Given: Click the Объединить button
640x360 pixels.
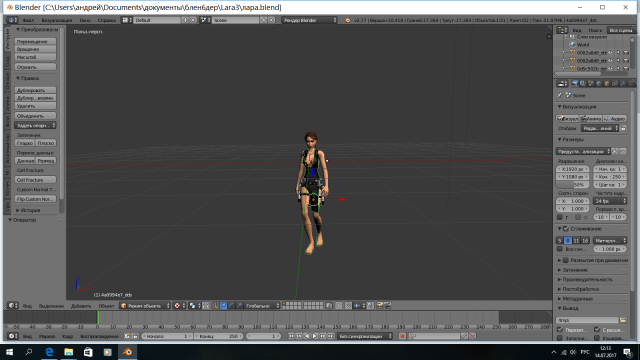Looking at the screenshot, I should [35, 116].
